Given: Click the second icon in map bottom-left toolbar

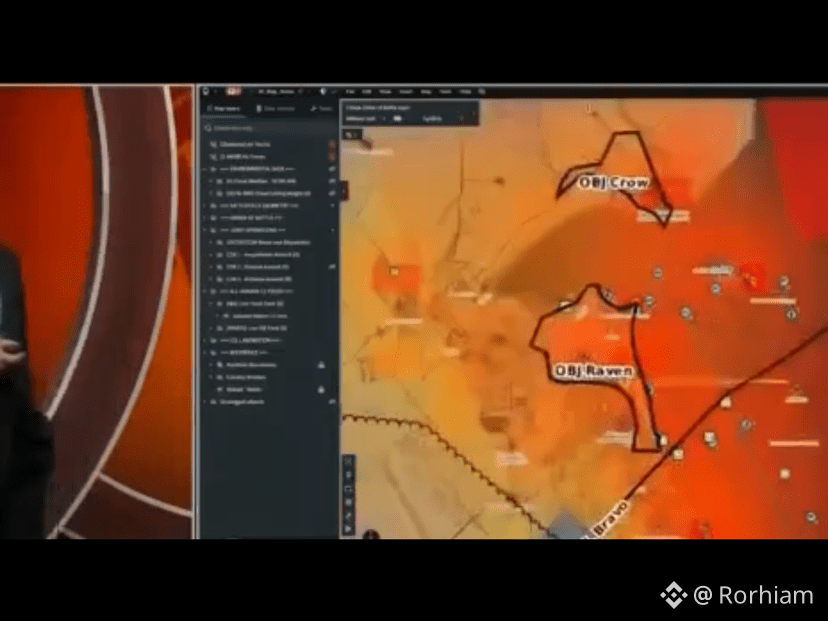Looking at the screenshot, I should point(348,475).
